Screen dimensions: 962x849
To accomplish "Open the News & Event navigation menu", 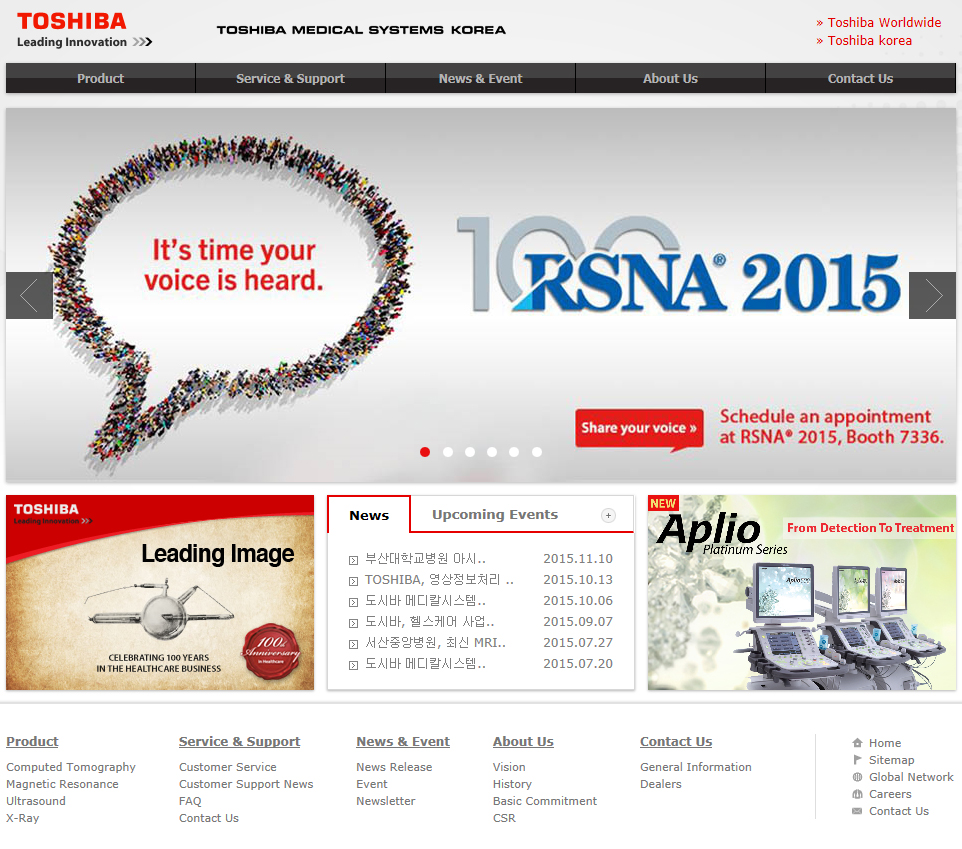I will tap(480, 78).
